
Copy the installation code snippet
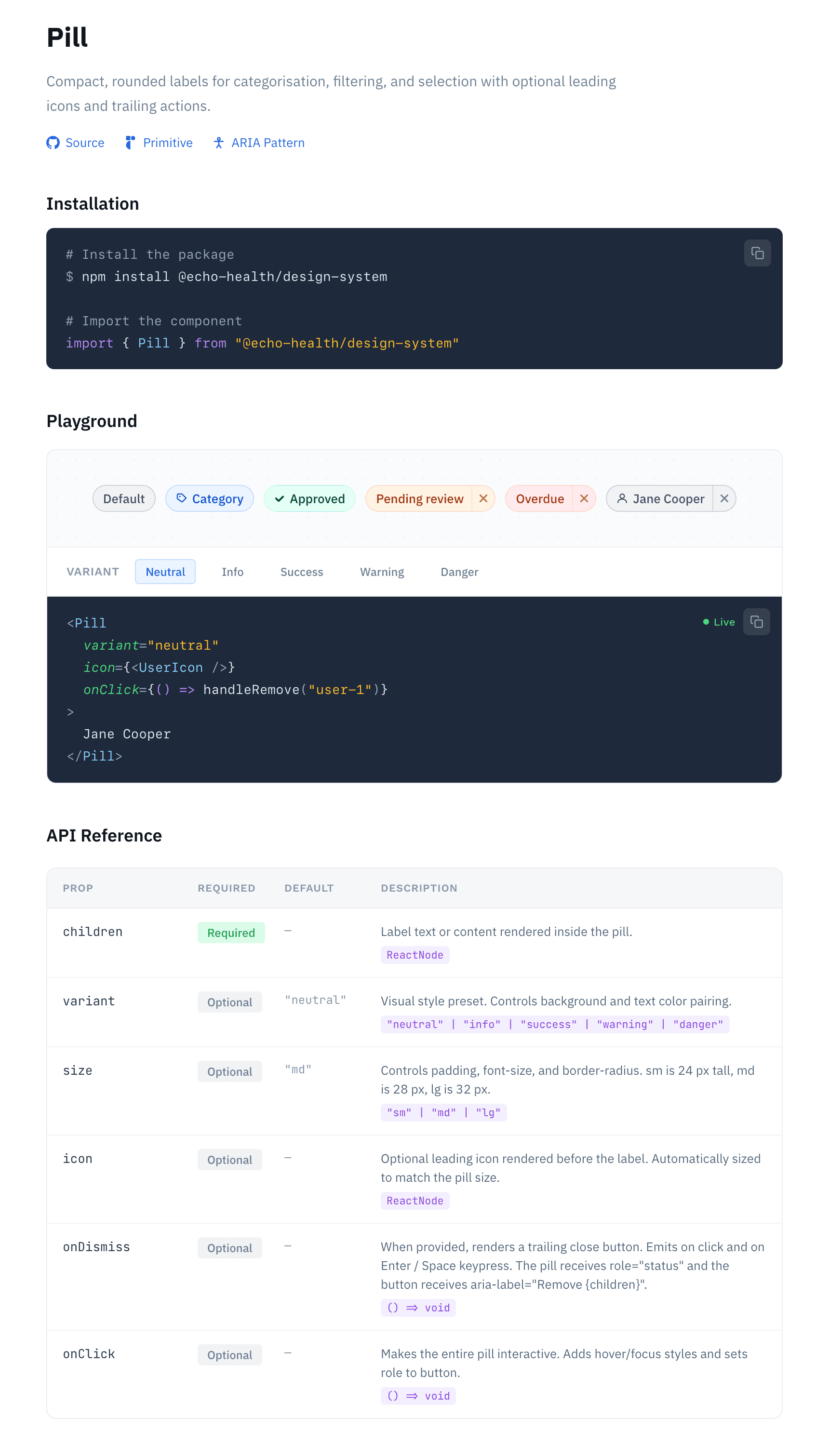click(x=757, y=253)
